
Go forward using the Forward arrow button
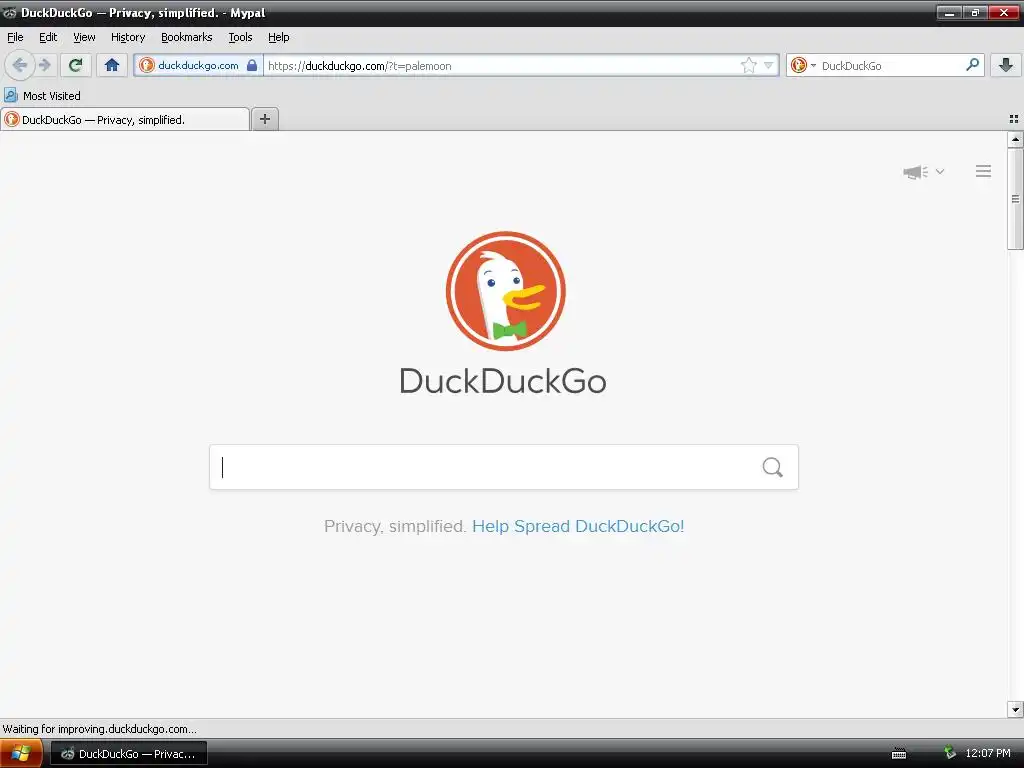click(x=44, y=65)
